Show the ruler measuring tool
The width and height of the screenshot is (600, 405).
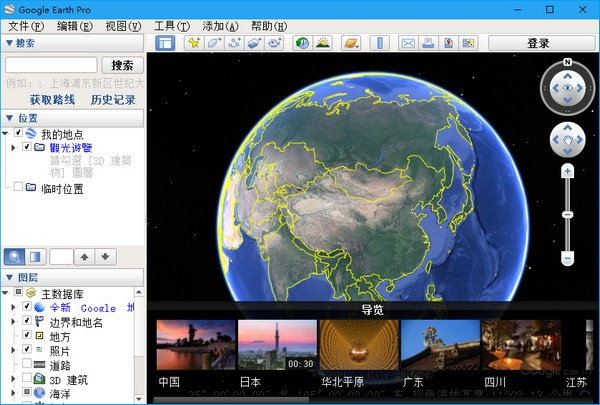click(379, 43)
